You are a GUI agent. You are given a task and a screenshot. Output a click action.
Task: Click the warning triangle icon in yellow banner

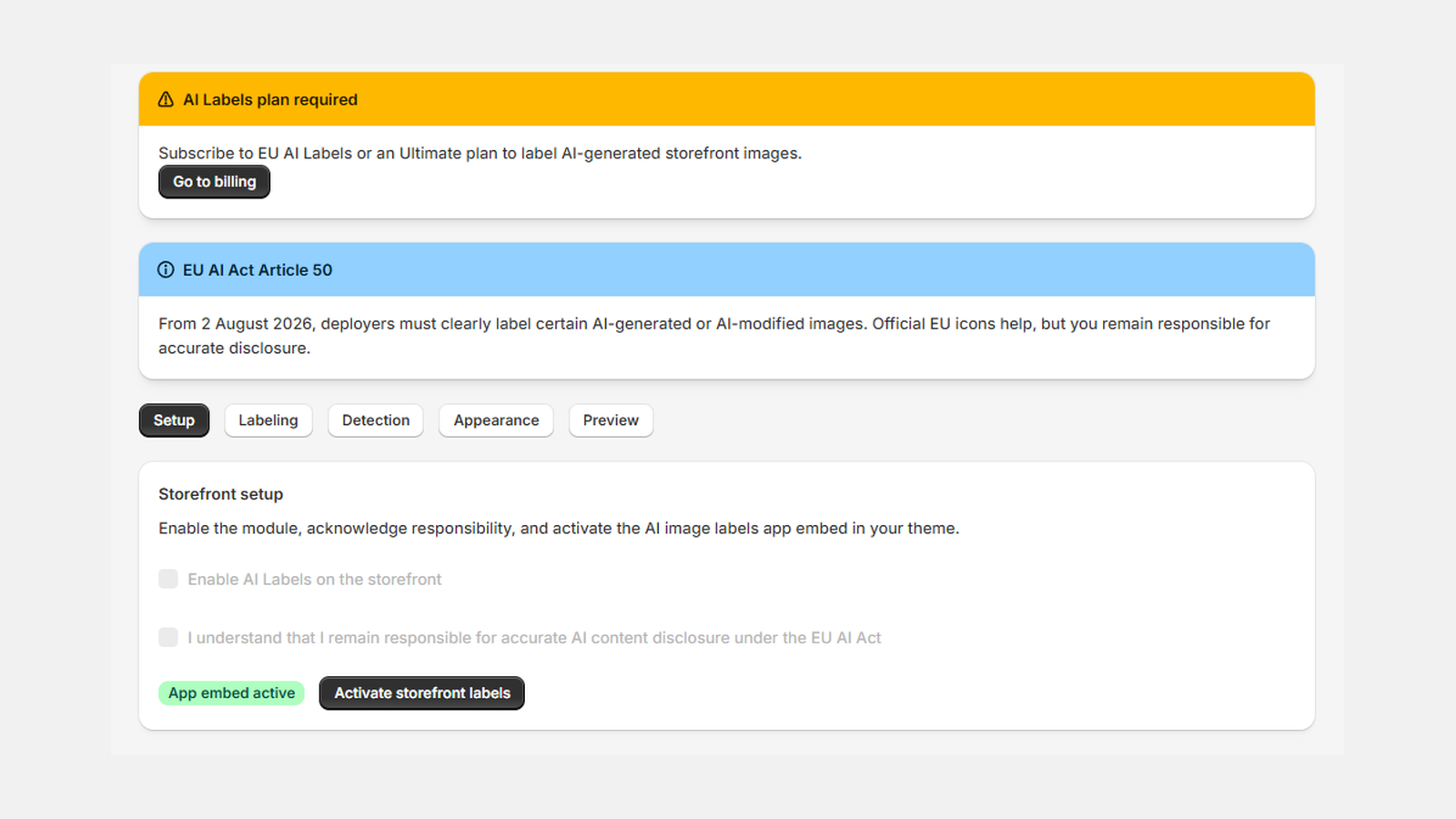tap(166, 100)
